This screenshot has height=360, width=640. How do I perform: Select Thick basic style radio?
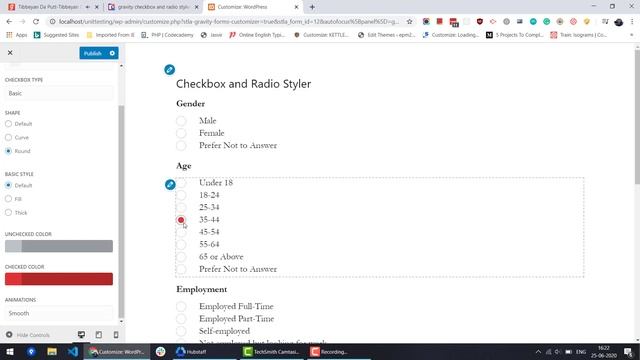point(9,213)
